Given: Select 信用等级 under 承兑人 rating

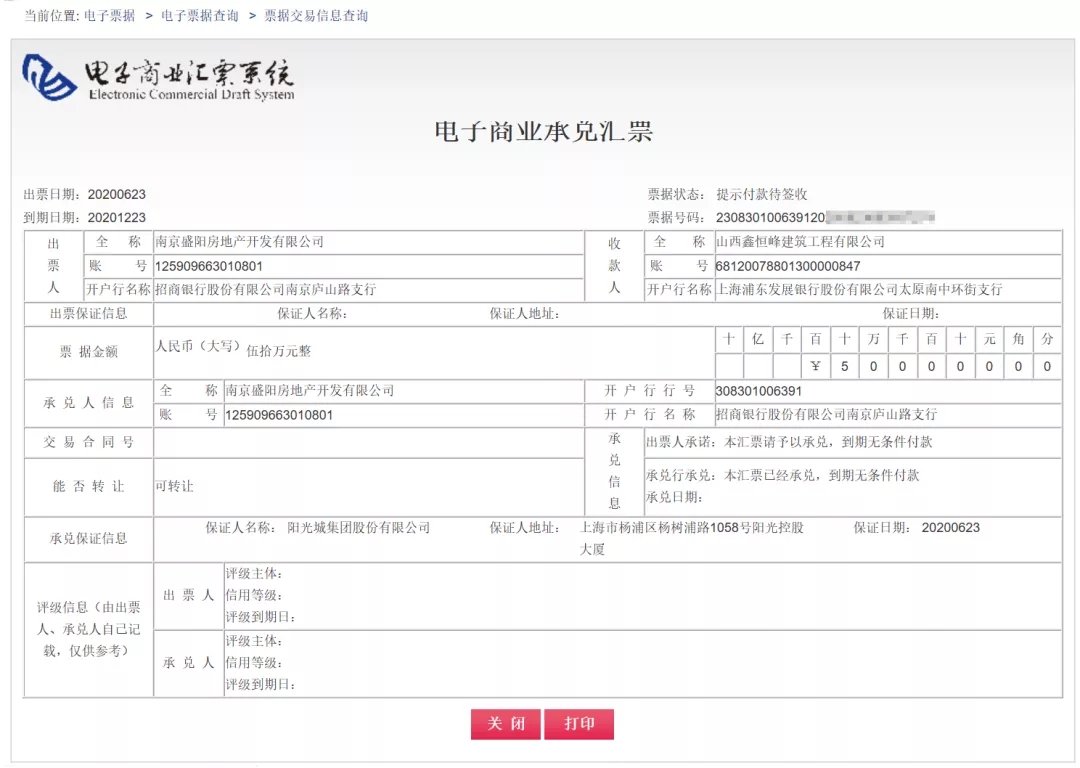Looking at the screenshot, I should [x=253, y=663].
